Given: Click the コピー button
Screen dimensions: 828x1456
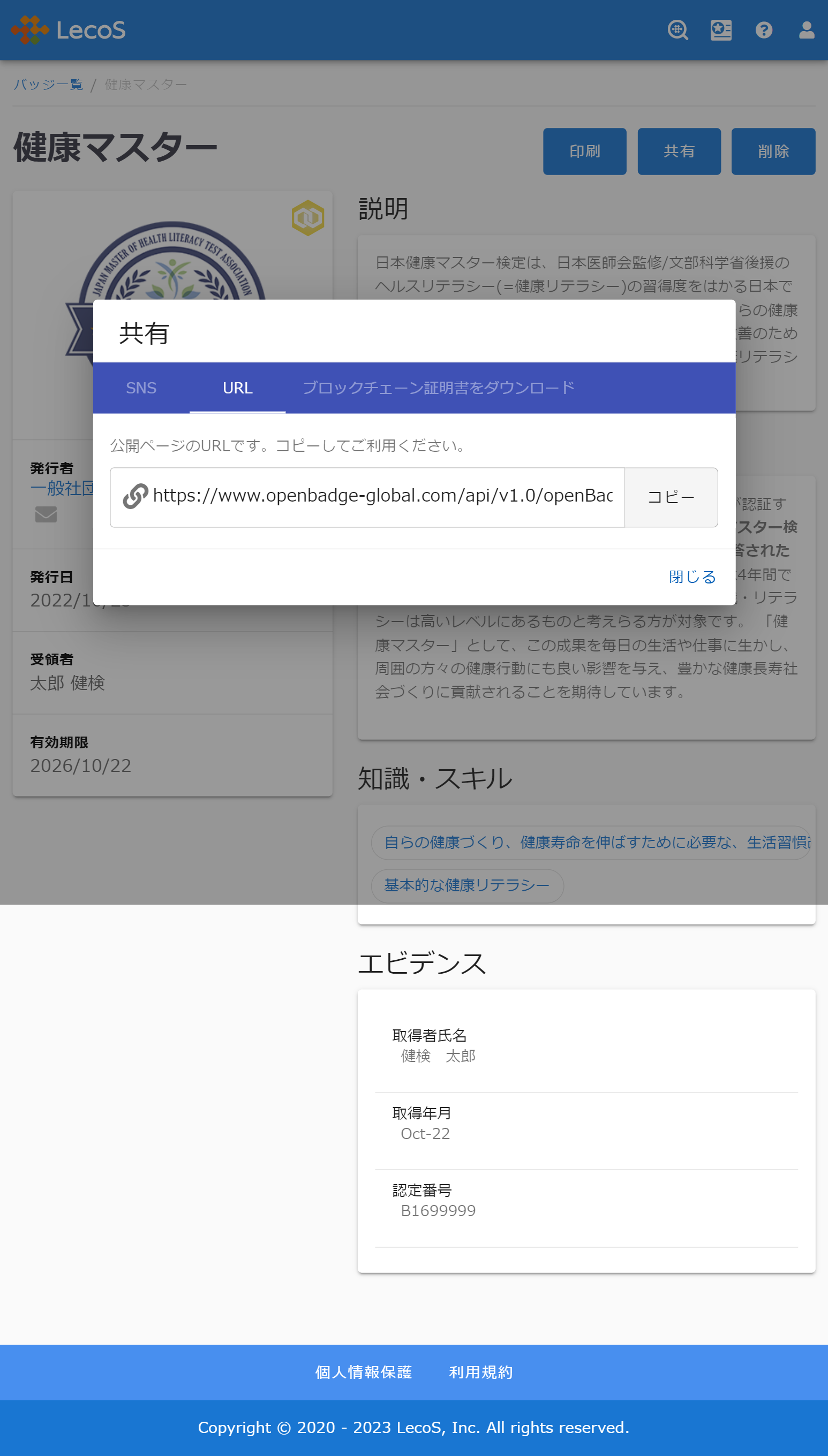Looking at the screenshot, I should (x=671, y=497).
